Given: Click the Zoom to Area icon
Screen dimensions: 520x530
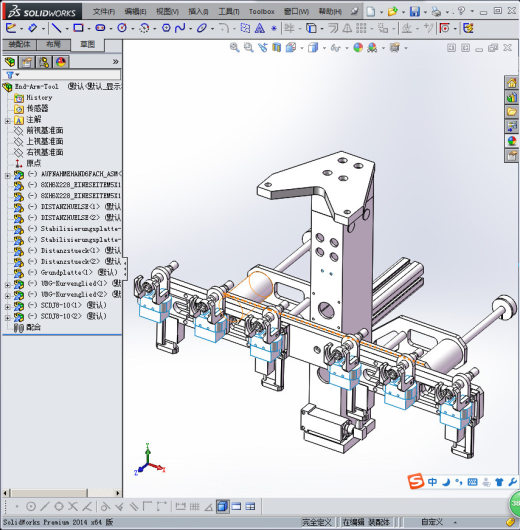Looking at the screenshot, I should (249, 48).
